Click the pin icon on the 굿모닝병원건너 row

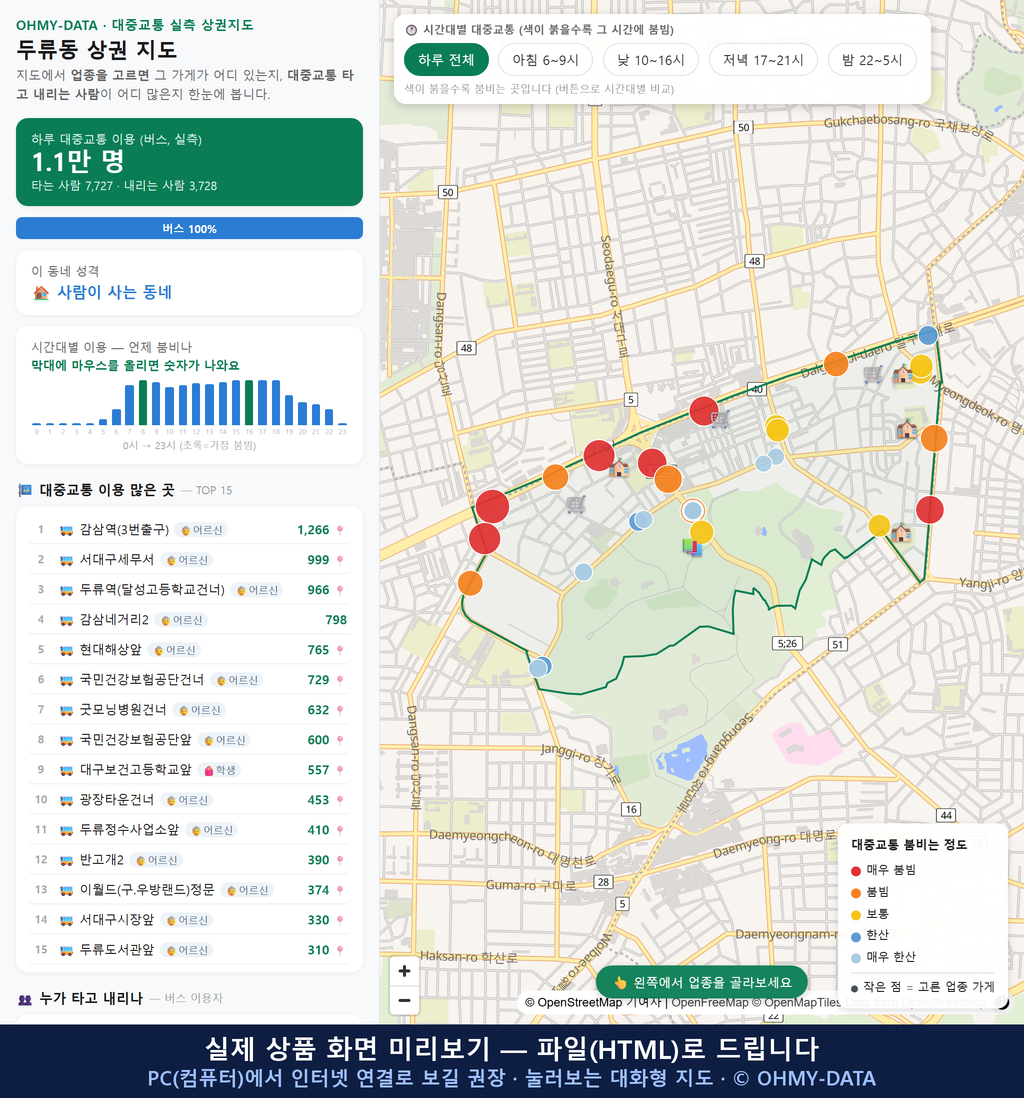click(340, 710)
